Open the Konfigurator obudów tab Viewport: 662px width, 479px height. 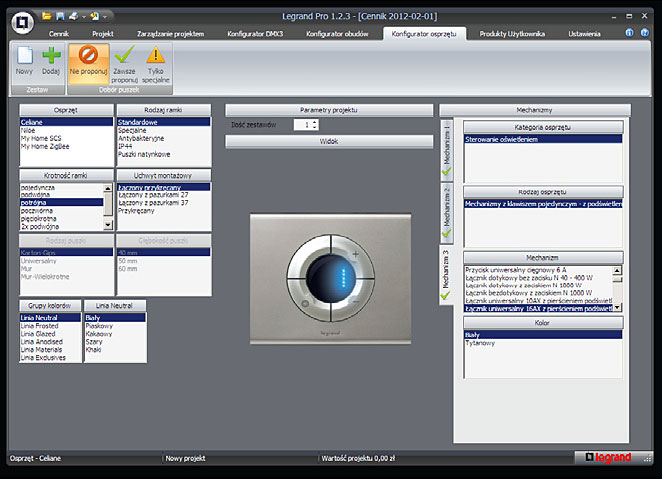[337, 34]
